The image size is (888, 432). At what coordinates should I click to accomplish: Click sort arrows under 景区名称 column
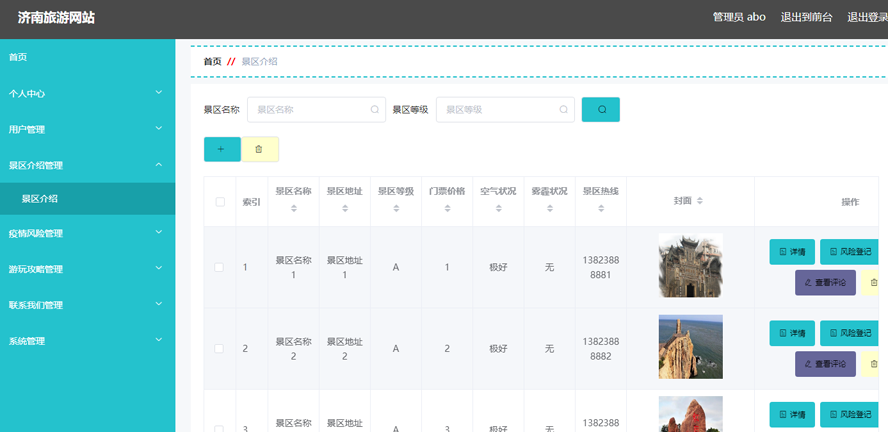coord(293,209)
